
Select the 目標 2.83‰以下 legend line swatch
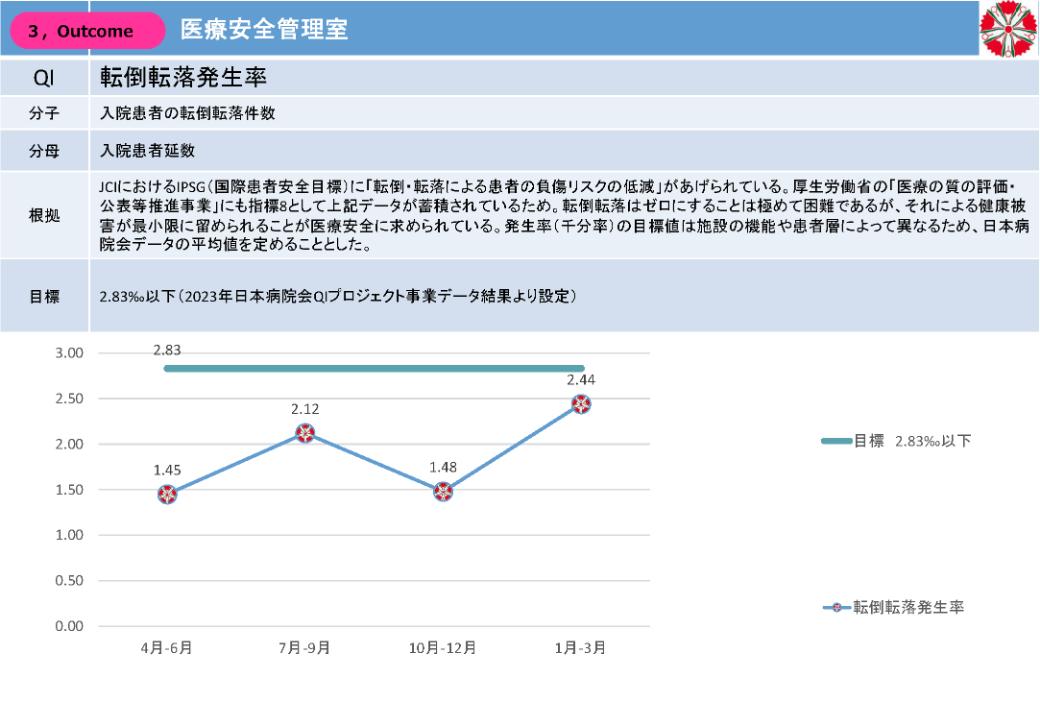(x=835, y=440)
